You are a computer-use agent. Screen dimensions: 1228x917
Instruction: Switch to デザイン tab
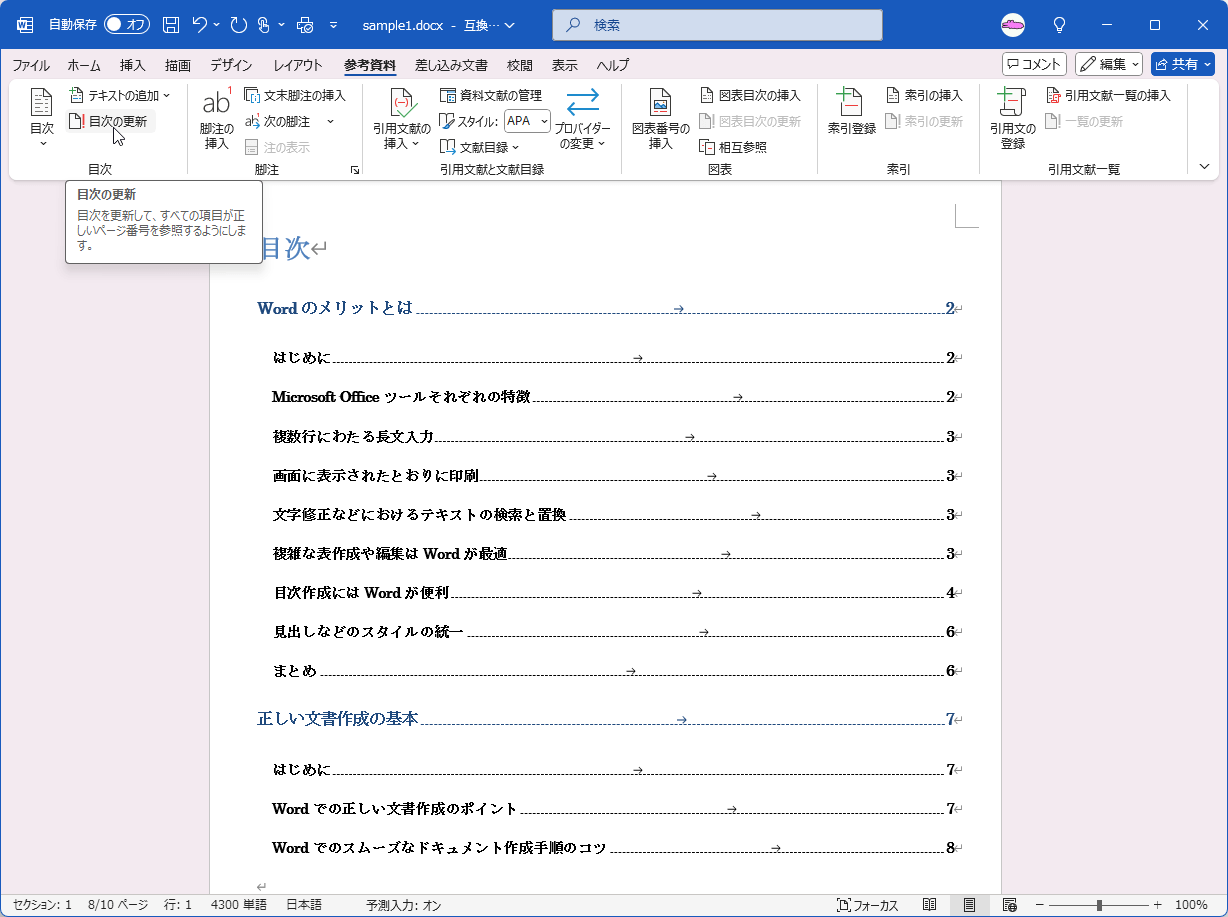click(x=231, y=65)
